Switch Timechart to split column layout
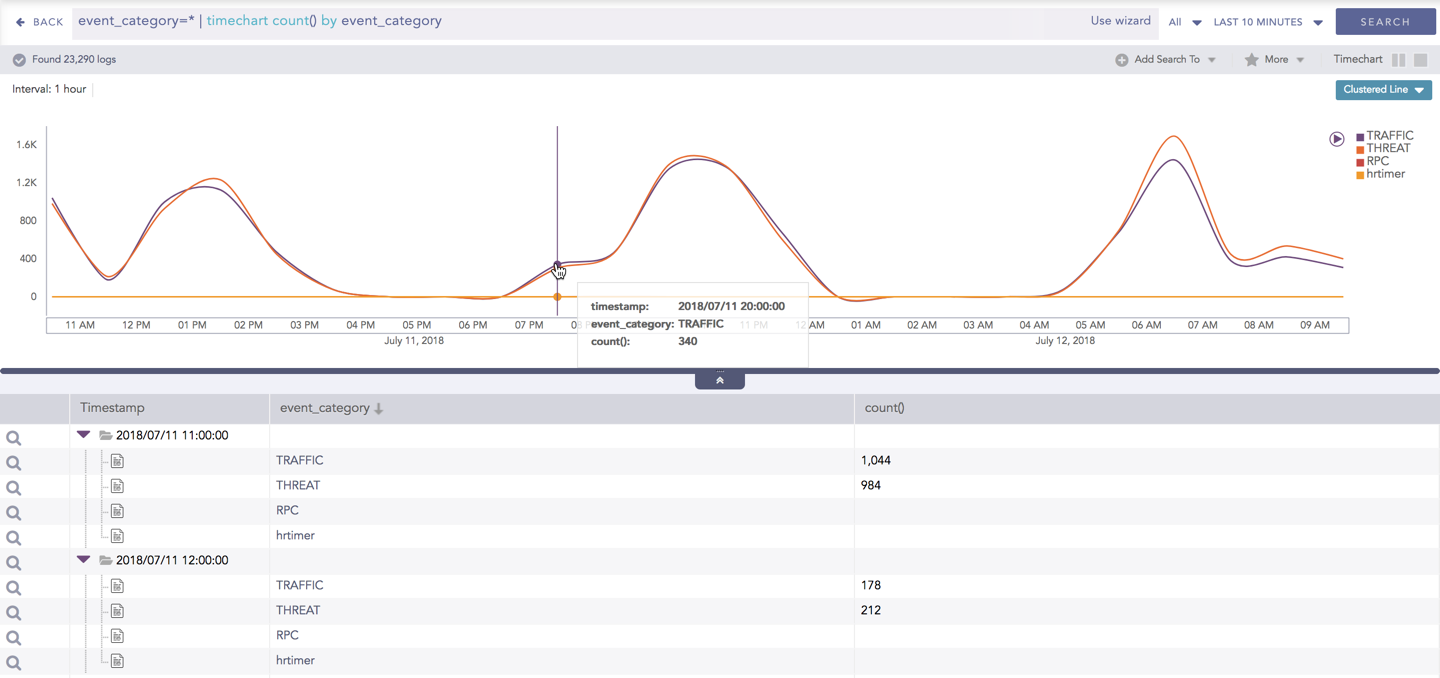 pos(1398,60)
